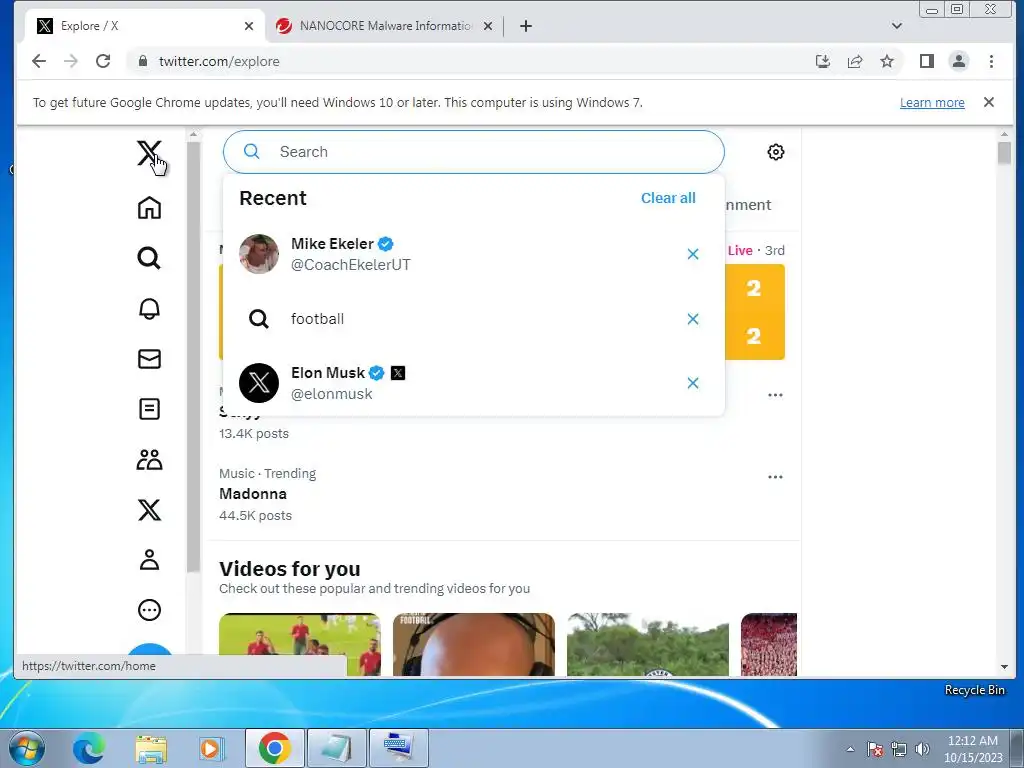The width and height of the screenshot is (1024, 768).
Task: Open Explore via the sidebar magnifier icon
Action: (x=149, y=258)
